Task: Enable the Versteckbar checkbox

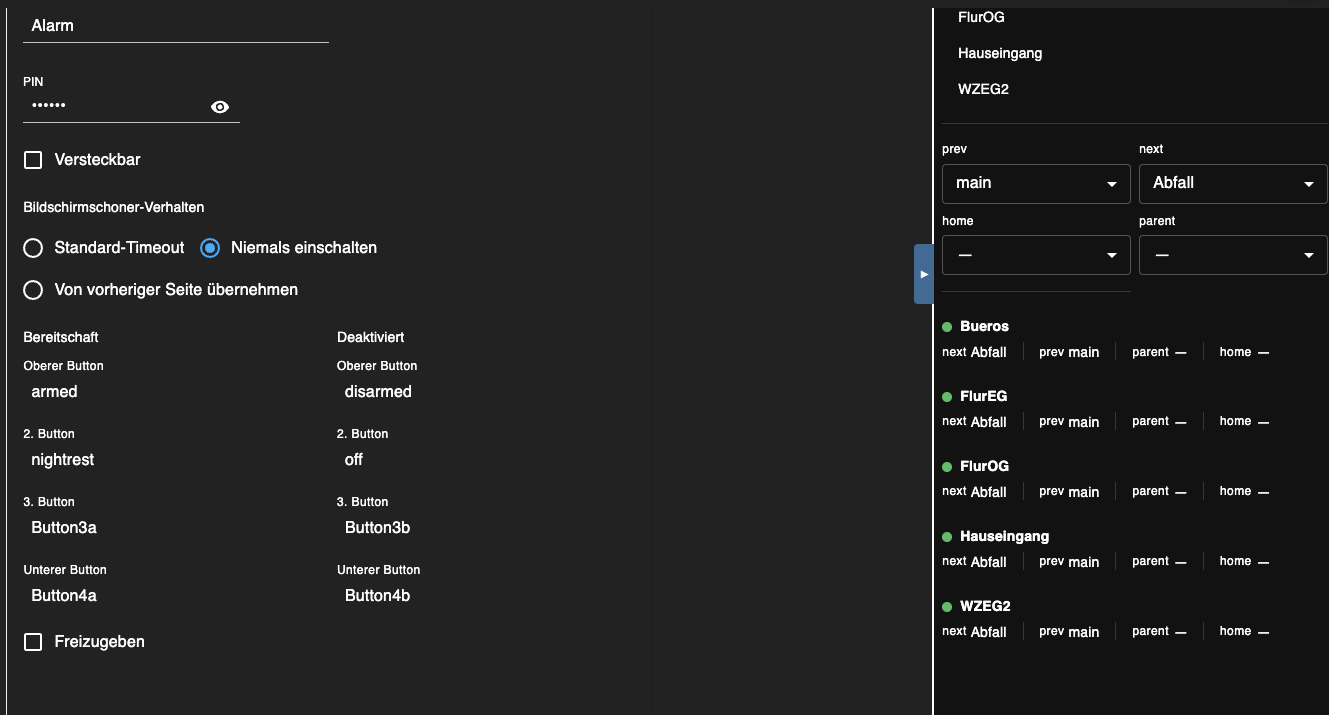Action: 34,160
